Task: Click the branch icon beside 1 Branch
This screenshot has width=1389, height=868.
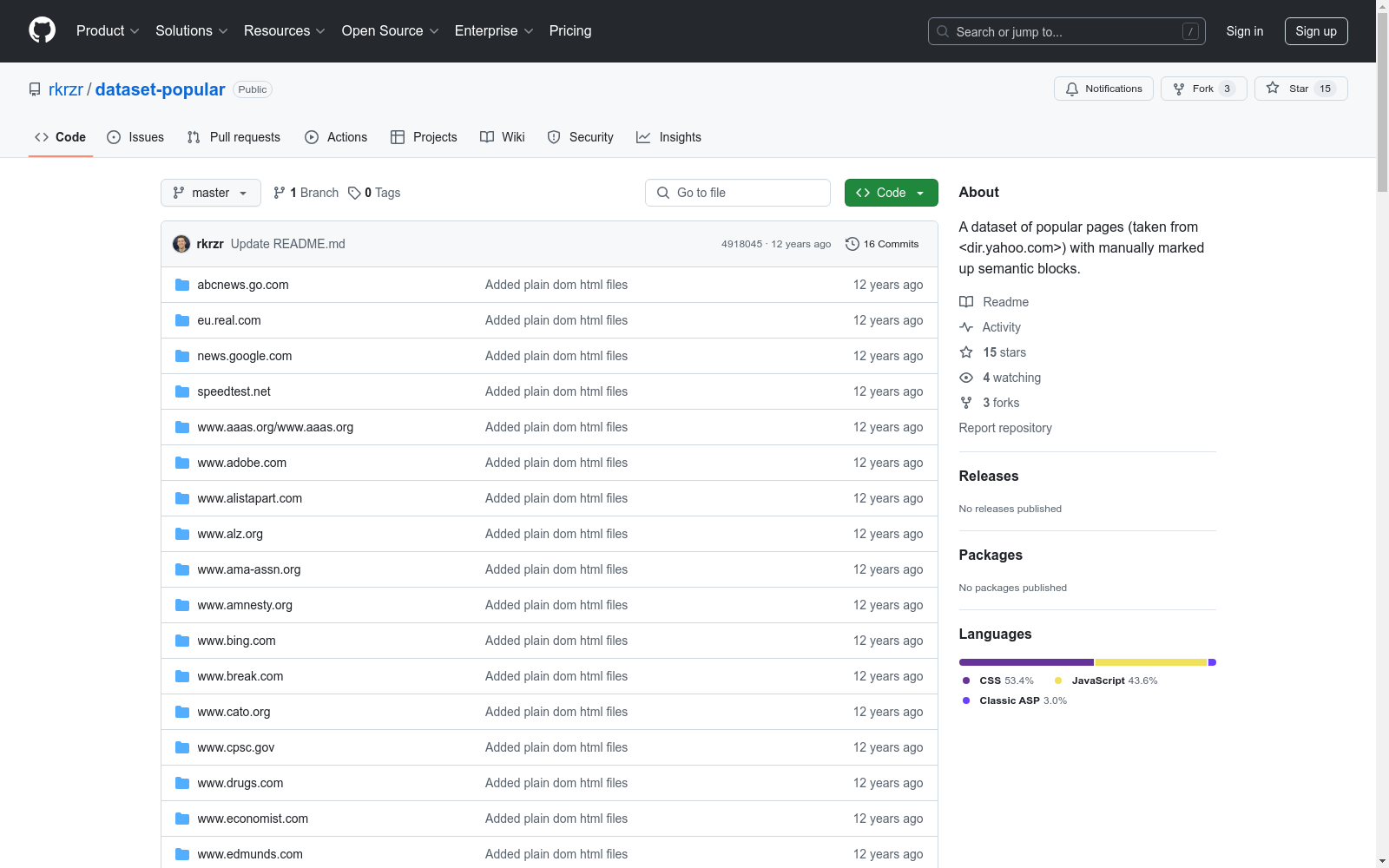Action: click(x=280, y=193)
